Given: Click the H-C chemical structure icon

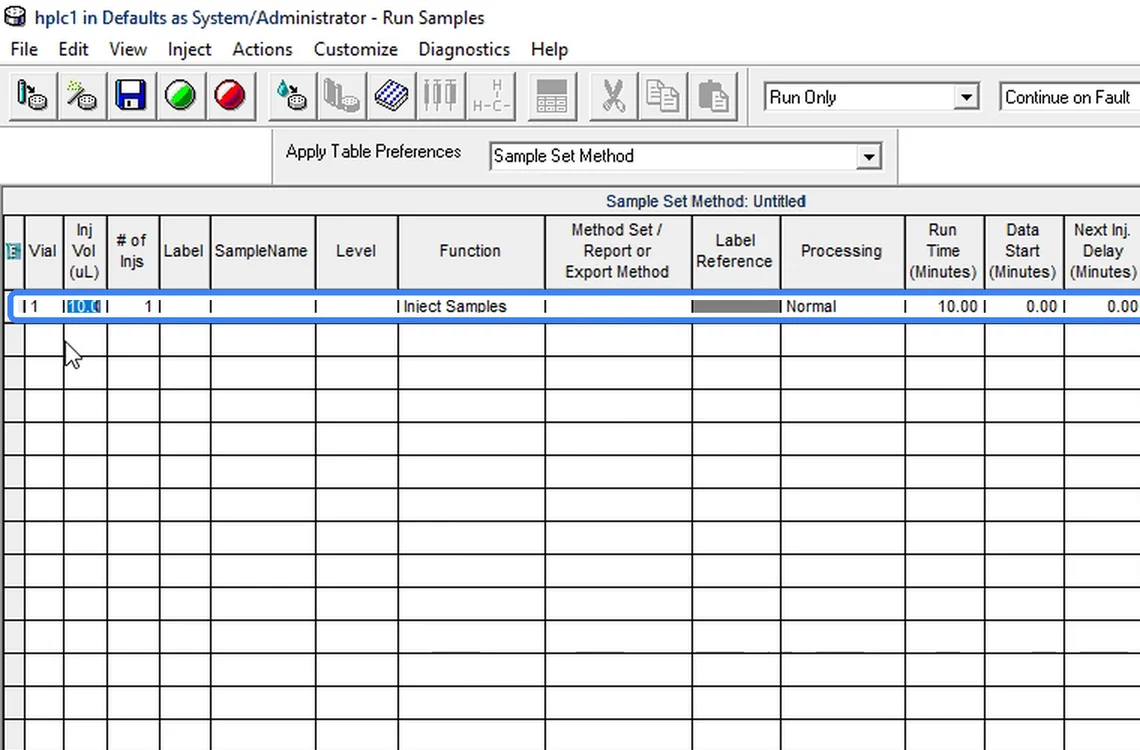Looking at the screenshot, I should tap(491, 96).
